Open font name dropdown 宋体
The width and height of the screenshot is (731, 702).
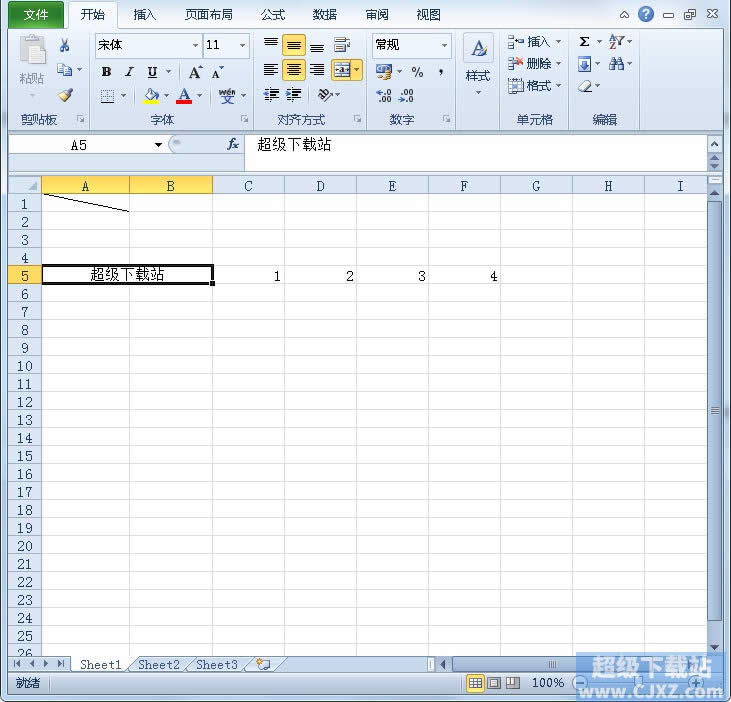195,45
